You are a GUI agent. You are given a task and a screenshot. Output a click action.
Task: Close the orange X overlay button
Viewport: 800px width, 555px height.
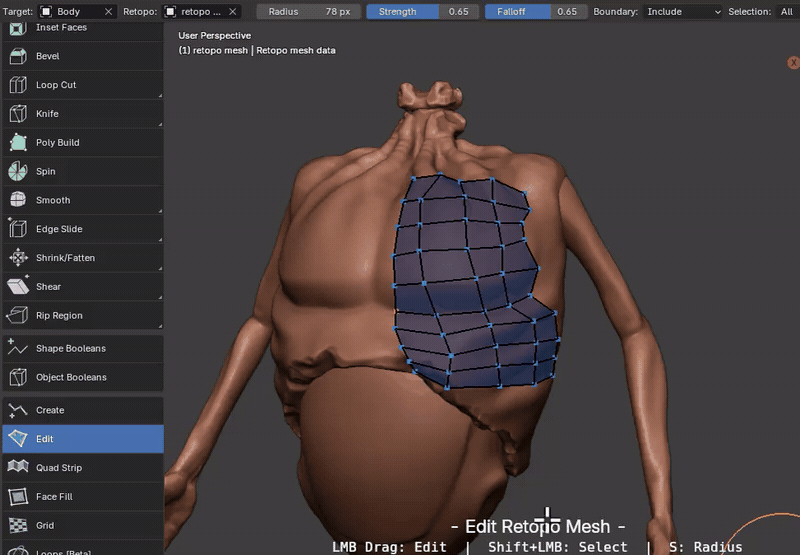[x=793, y=63]
